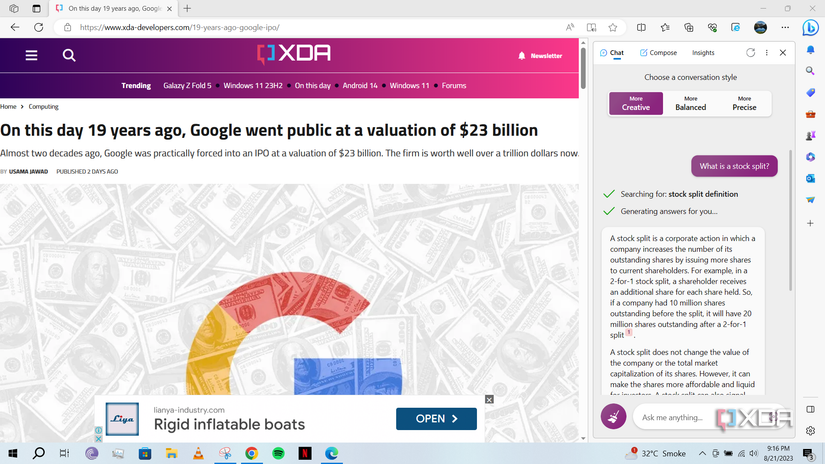Refresh the Bing chat panel
This screenshot has height=464, width=825.
(x=750, y=53)
